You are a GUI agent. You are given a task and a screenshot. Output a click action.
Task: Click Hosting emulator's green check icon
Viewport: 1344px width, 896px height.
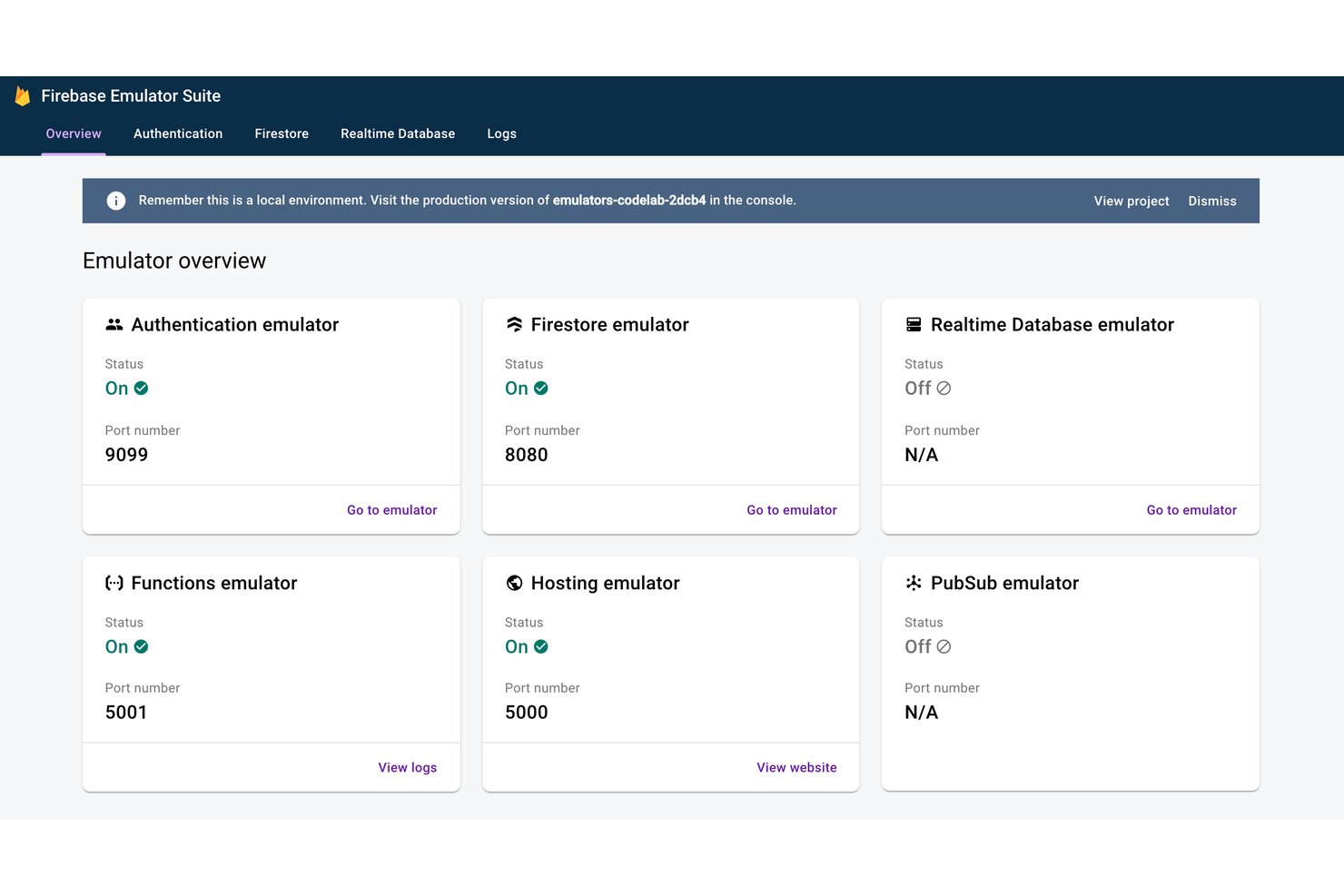coord(541,646)
